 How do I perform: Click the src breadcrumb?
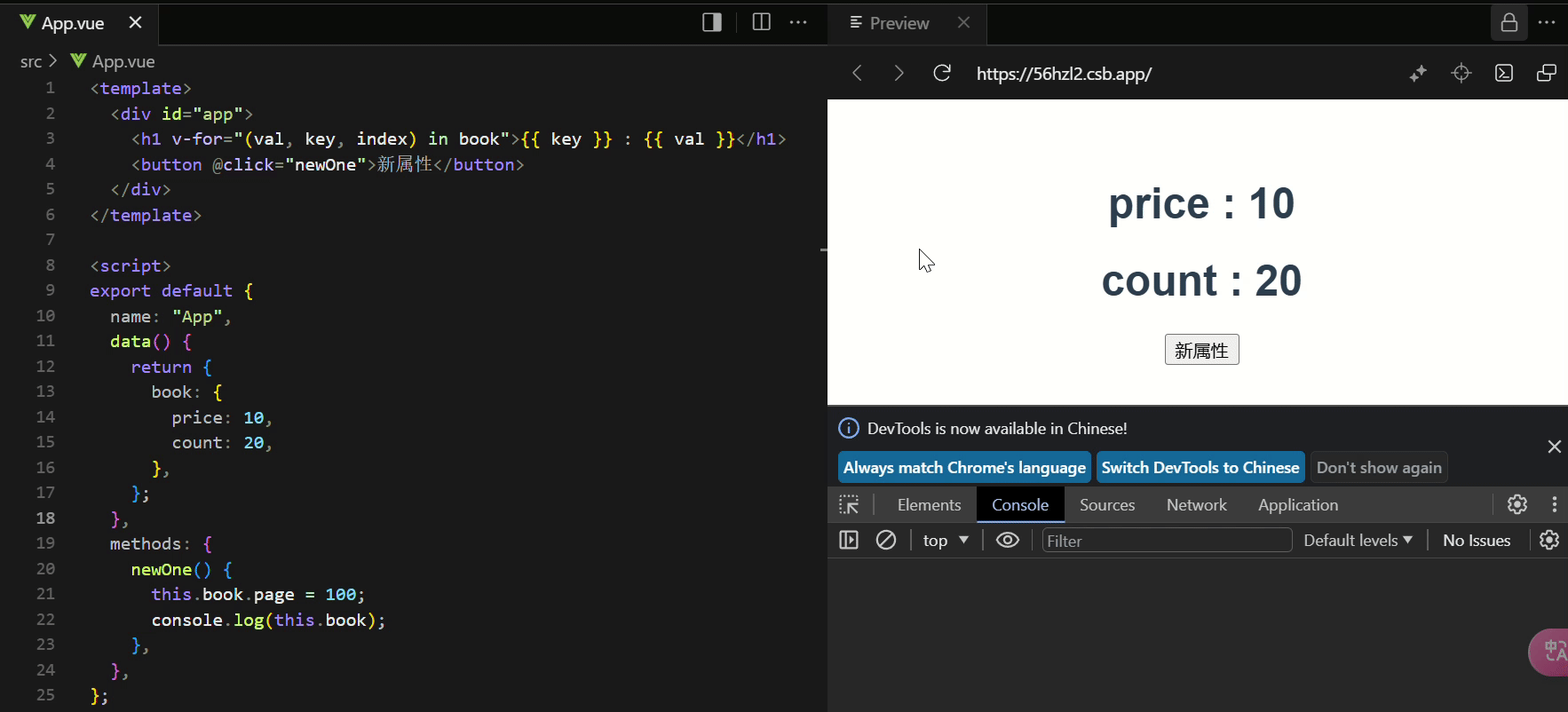31,61
